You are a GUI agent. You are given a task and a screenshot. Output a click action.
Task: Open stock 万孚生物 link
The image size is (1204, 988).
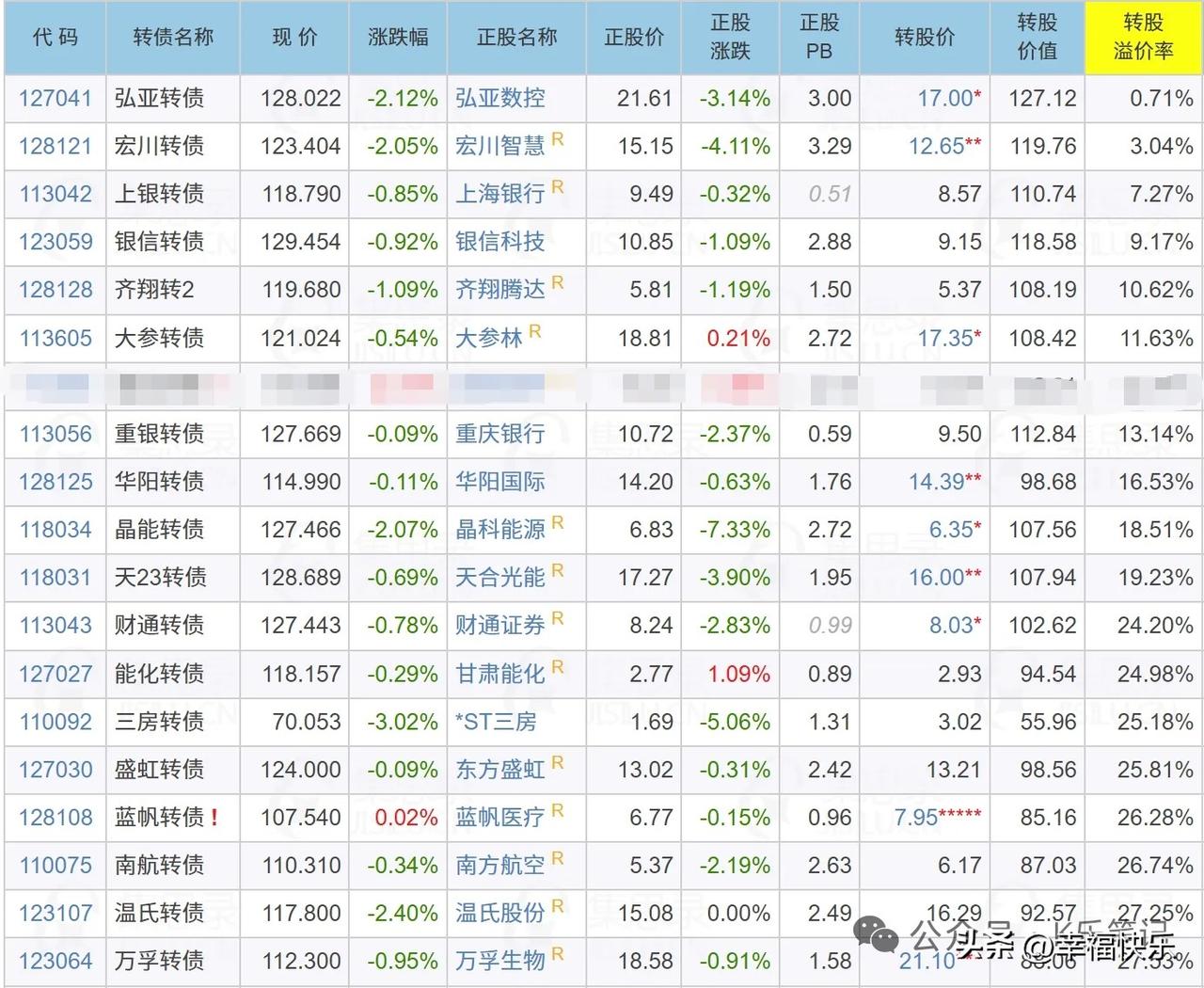499,961
